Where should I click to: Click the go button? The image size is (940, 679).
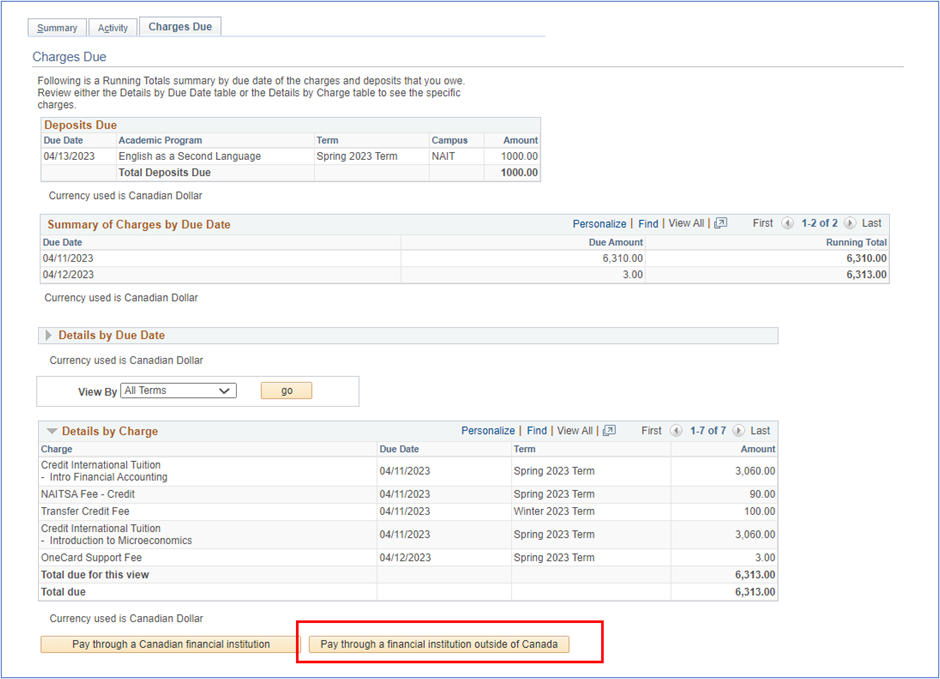287,391
